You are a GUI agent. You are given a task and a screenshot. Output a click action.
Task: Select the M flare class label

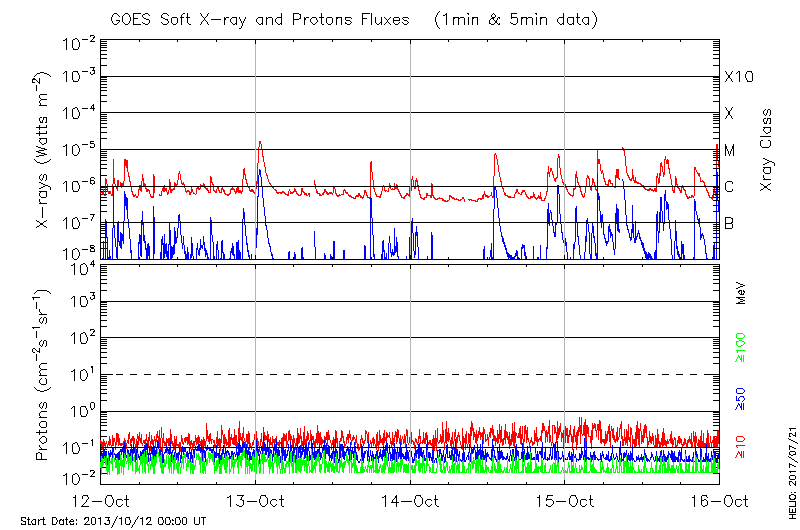click(729, 150)
